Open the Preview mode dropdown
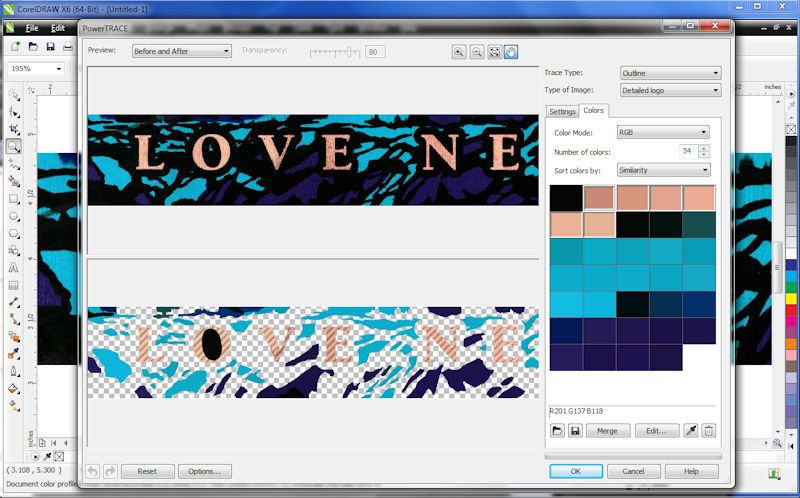Screen dimensions: 800x498 click(182, 51)
